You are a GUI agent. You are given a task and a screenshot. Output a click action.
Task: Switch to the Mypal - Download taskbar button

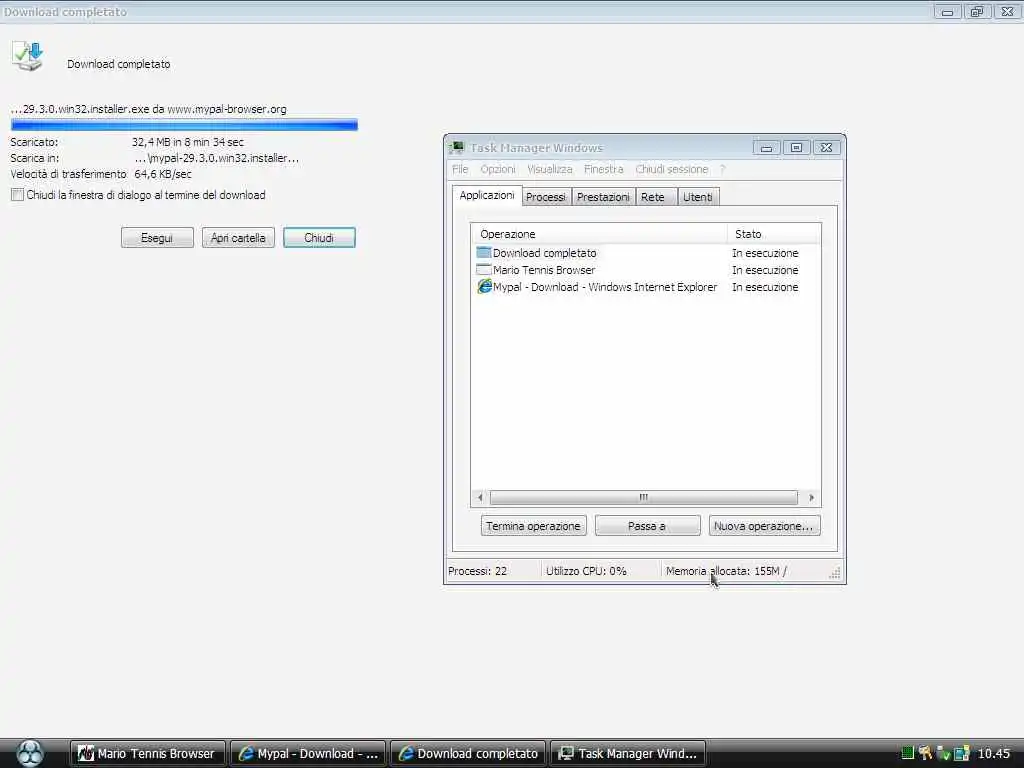tap(308, 754)
